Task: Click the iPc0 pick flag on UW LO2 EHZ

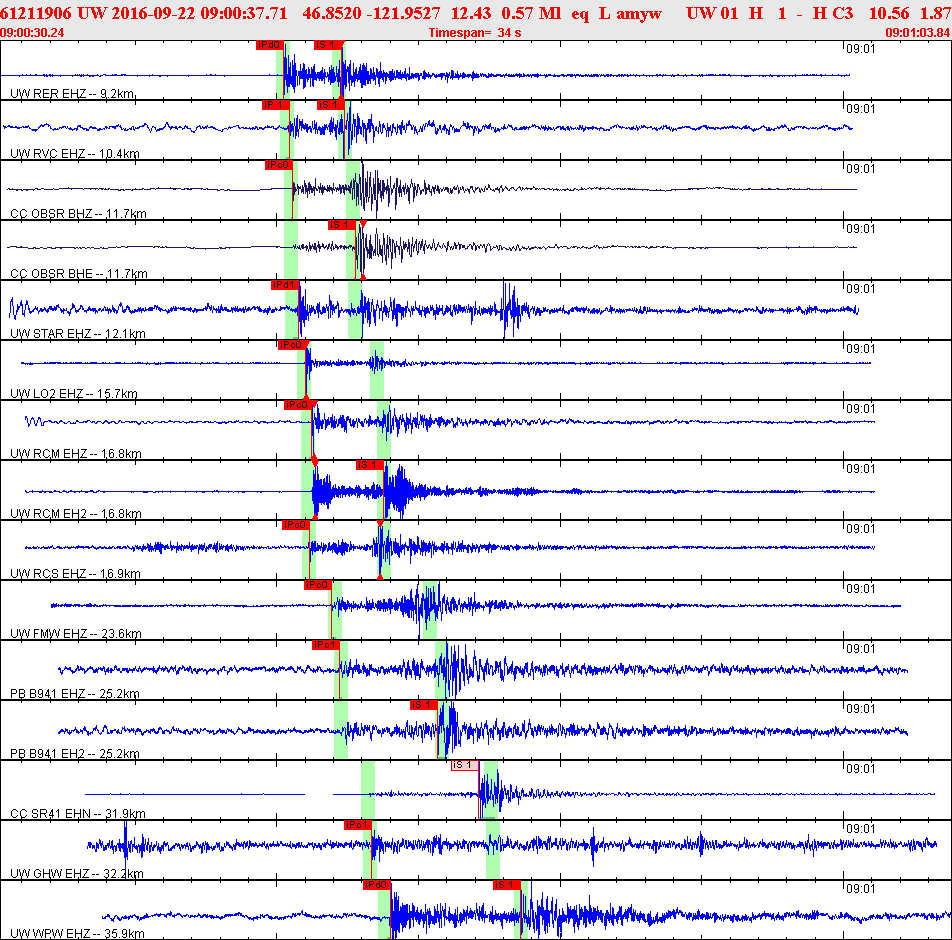Action: tap(291, 345)
